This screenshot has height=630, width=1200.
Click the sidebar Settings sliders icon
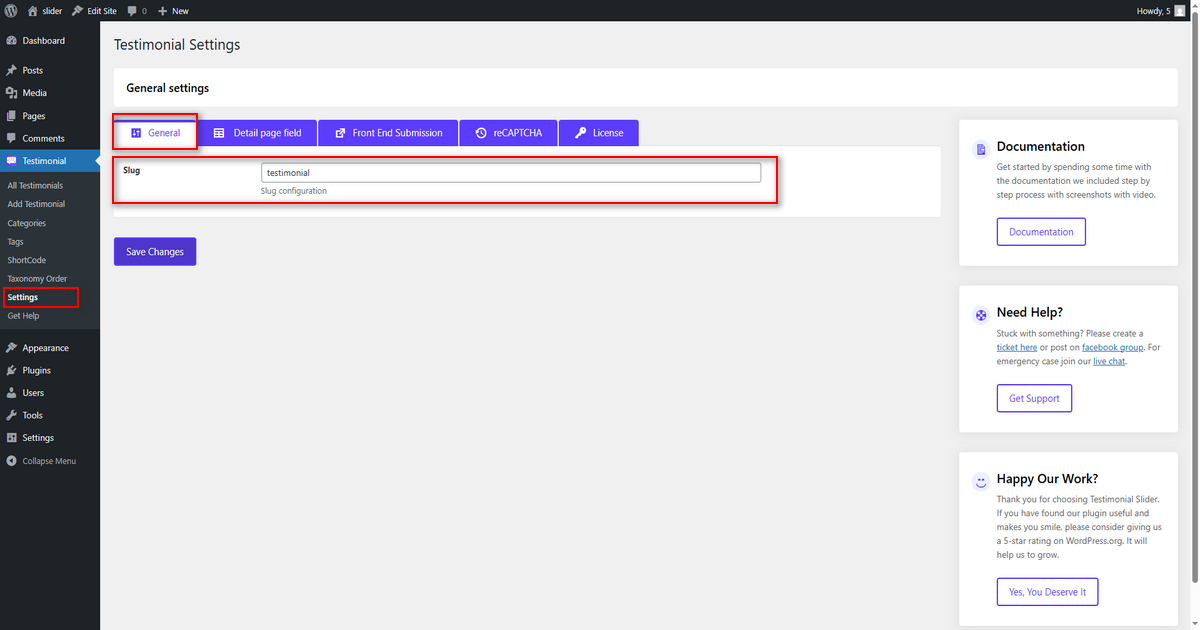(x=11, y=438)
